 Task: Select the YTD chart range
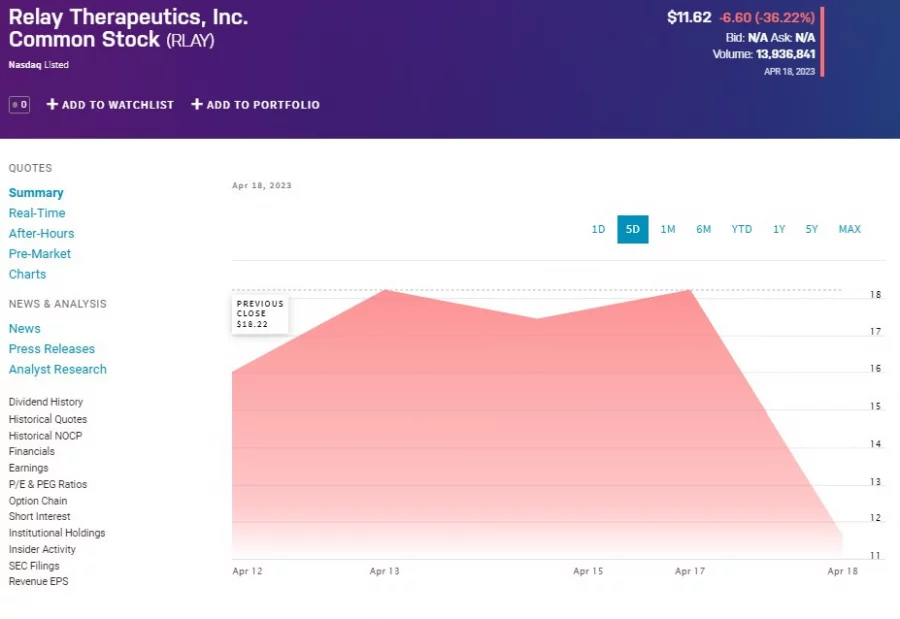[x=741, y=229]
